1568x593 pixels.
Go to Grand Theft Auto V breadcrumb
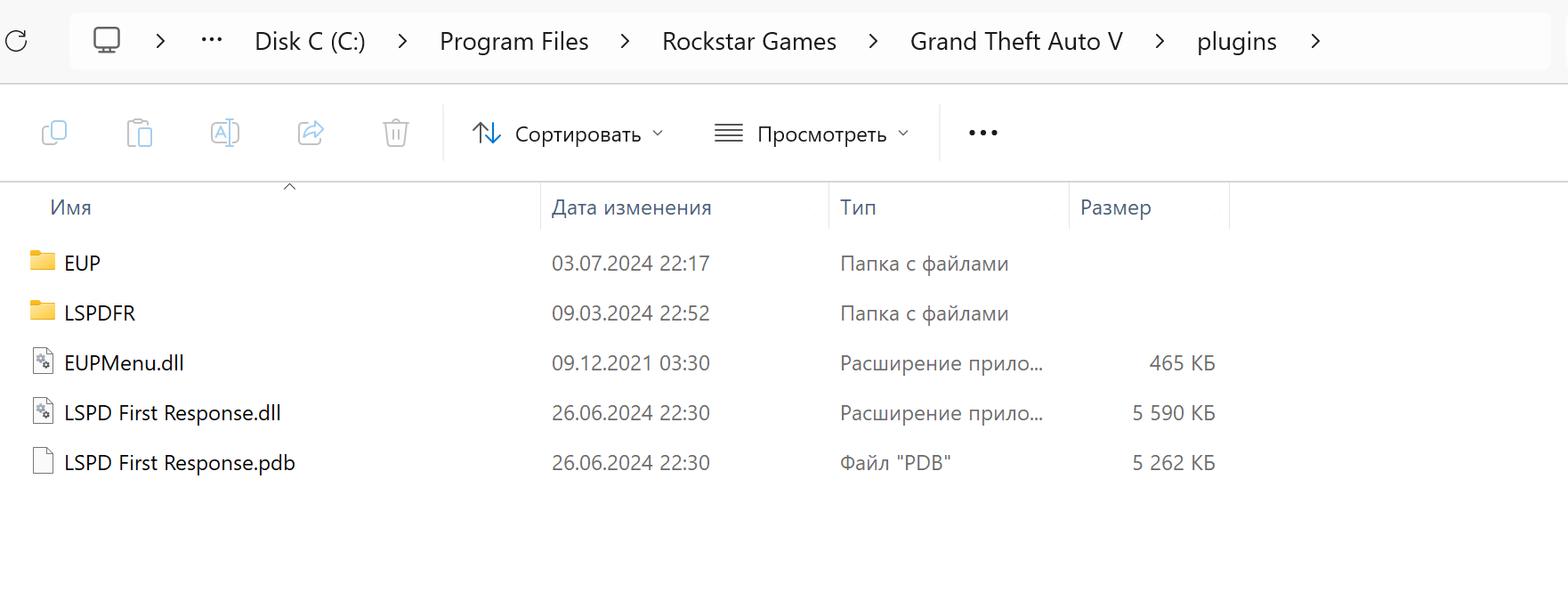[x=1016, y=41]
